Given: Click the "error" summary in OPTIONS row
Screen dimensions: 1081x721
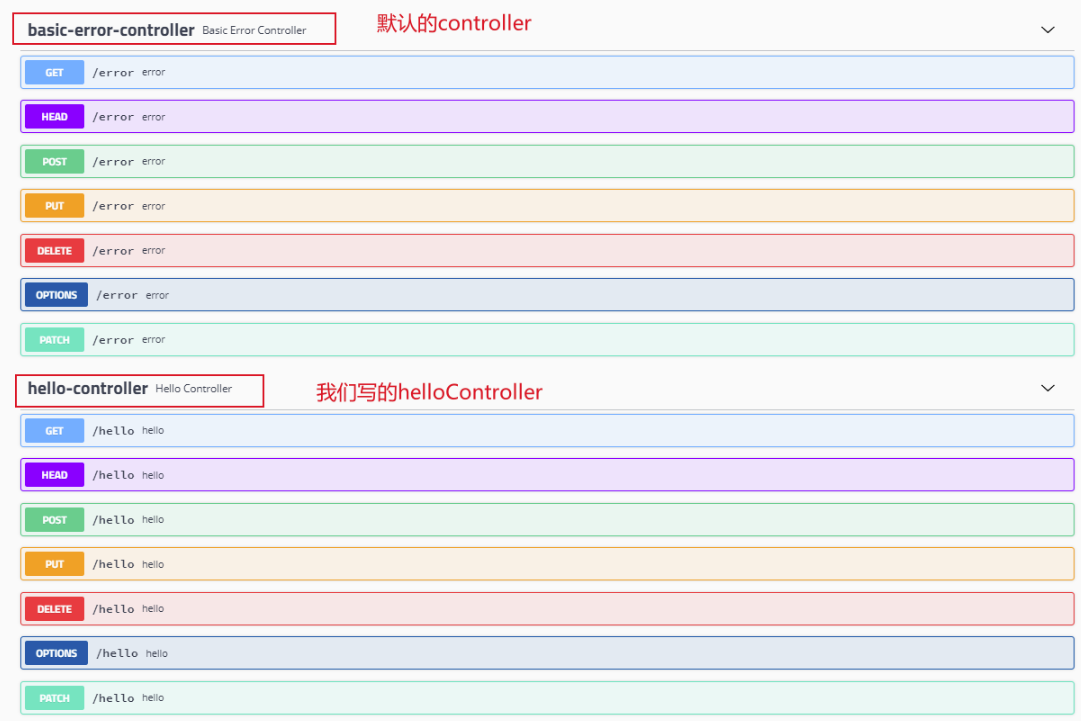Looking at the screenshot, I should (x=157, y=295).
